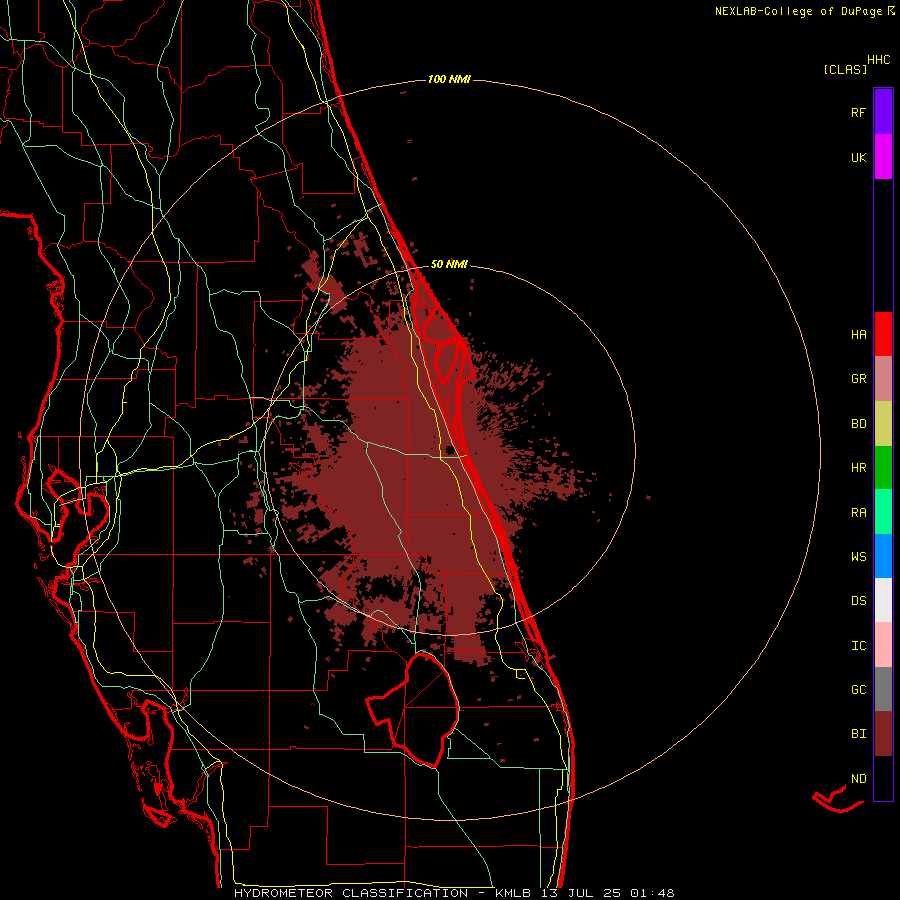Click the "GC" legend label
Image resolution: width=900 pixels, height=900 pixels.
click(x=859, y=690)
